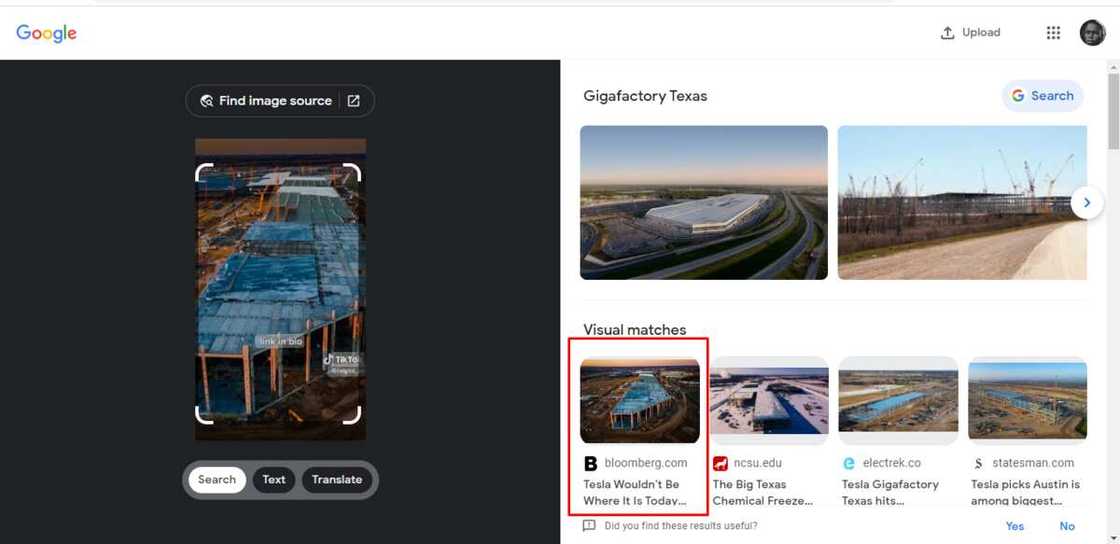Answer No to results useful
This screenshot has height=544, width=1120.
pos(1067,526)
